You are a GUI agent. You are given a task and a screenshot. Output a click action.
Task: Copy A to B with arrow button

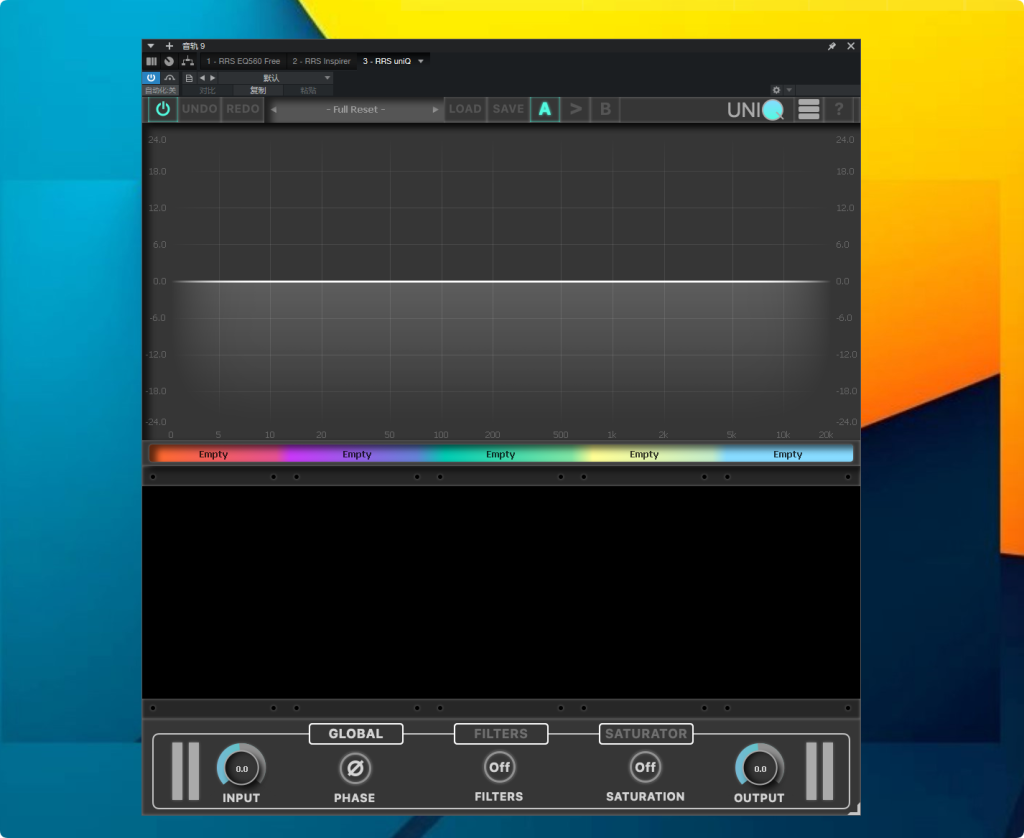pos(575,109)
